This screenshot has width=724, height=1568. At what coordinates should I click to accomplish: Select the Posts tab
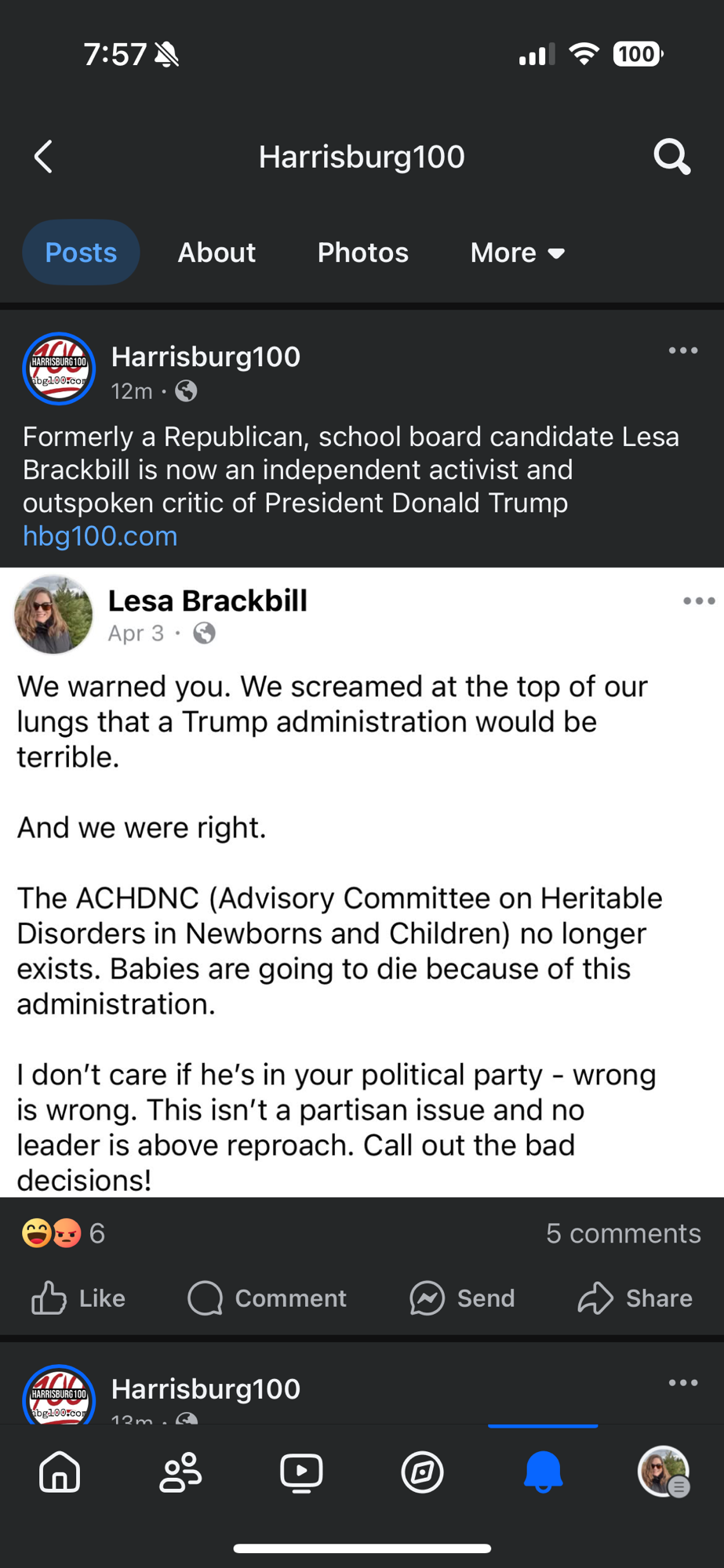(x=81, y=252)
